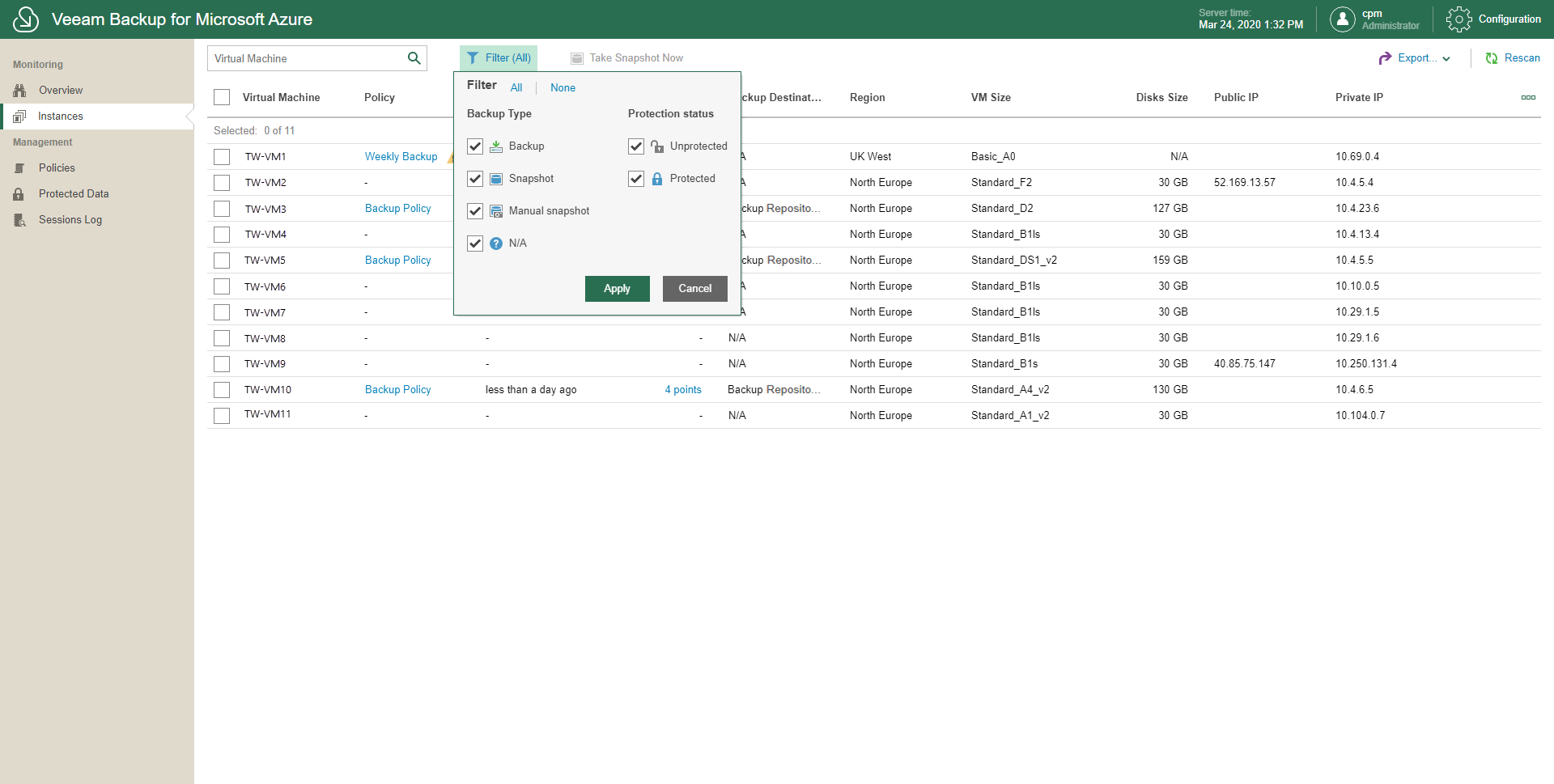Click the Sessions Log sidebar icon
This screenshot has width=1554, height=784.
tap(19, 219)
